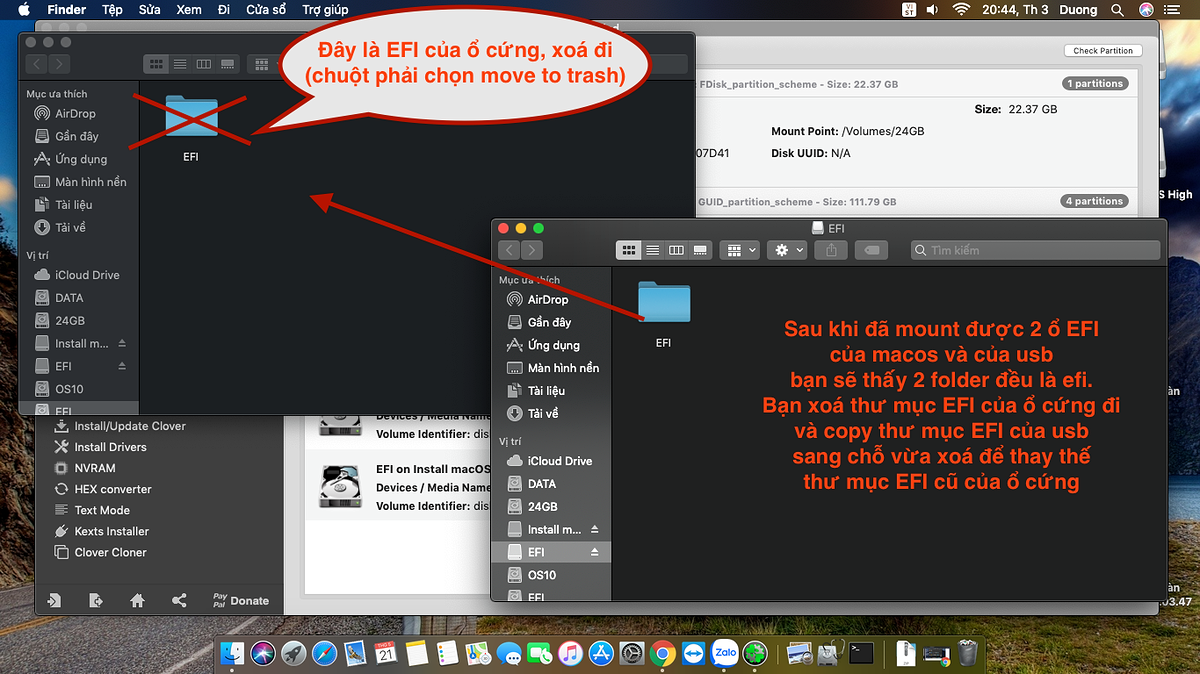Open Màn hình nền in front Finder sidebar
Image resolution: width=1200 pixels, height=674 pixels.
(553, 368)
